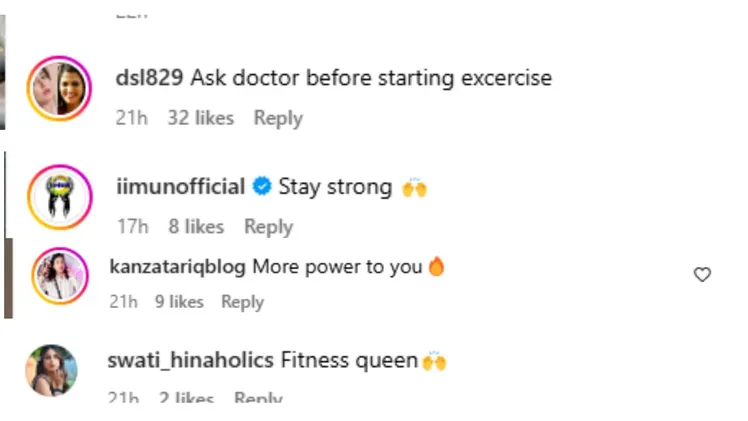Open swati_hinaholics' profile avatar

point(52,371)
